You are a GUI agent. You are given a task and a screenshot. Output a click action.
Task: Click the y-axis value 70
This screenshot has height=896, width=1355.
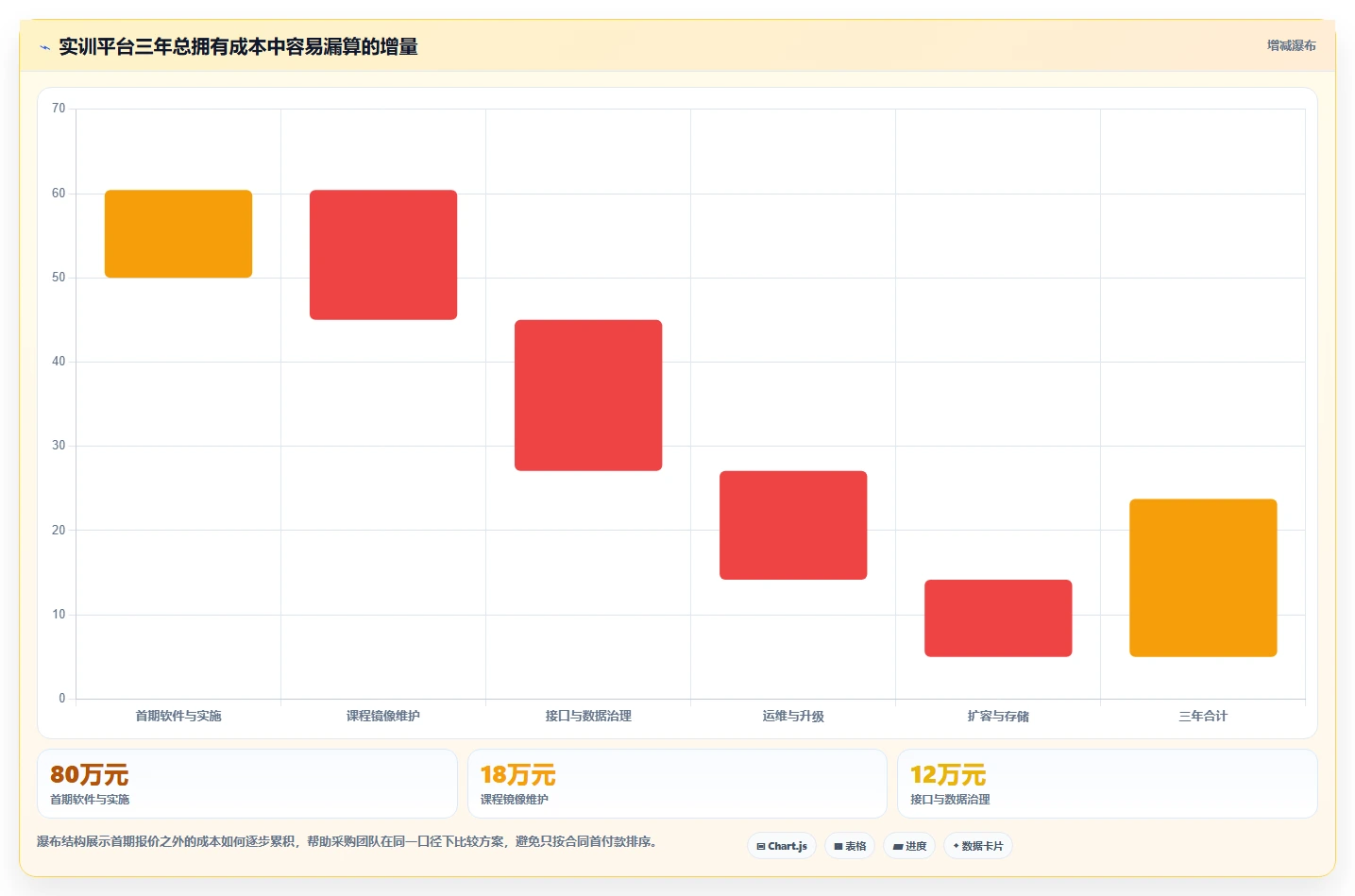point(59,109)
